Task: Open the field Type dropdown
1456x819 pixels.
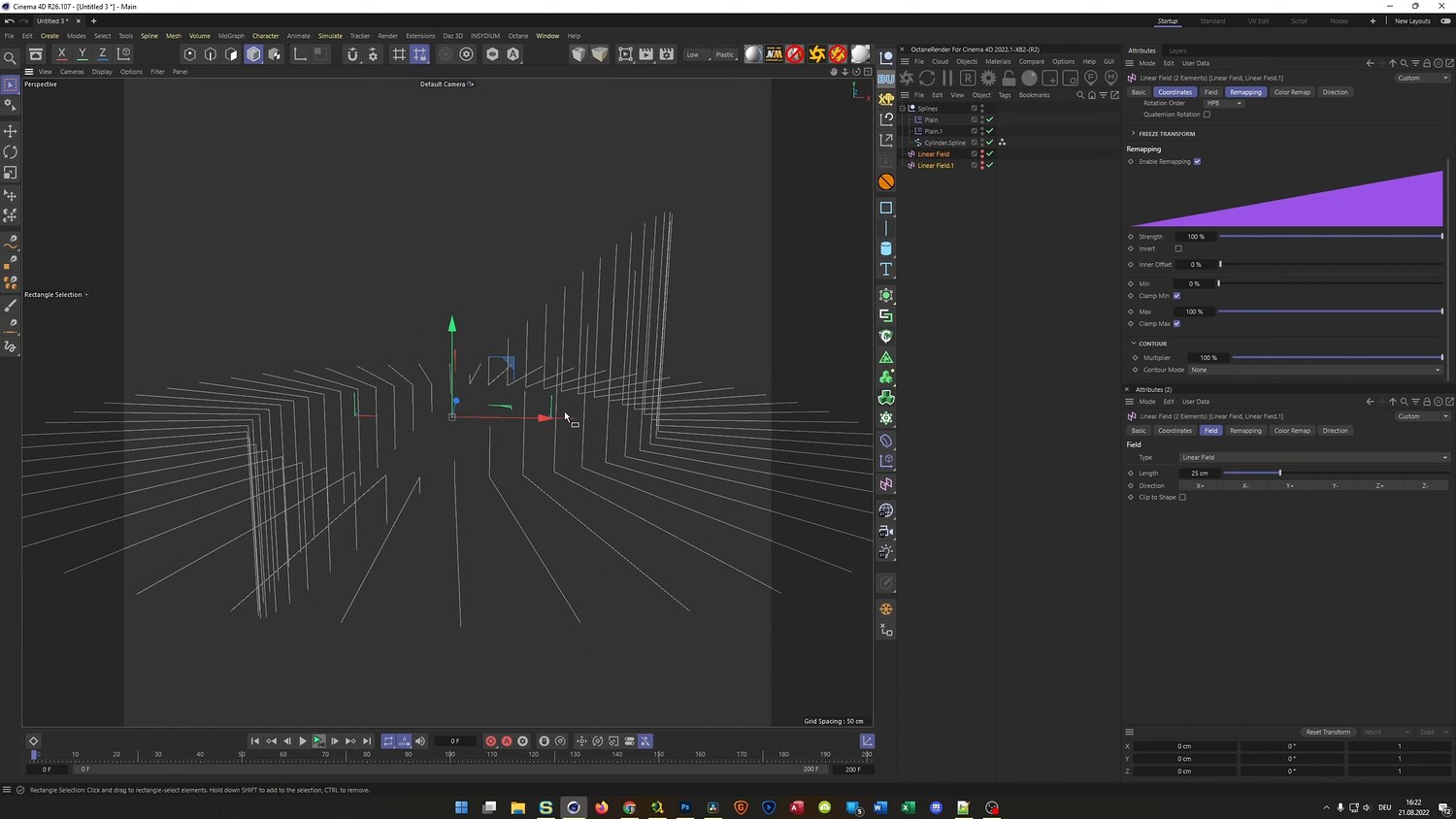Action: (1314, 458)
